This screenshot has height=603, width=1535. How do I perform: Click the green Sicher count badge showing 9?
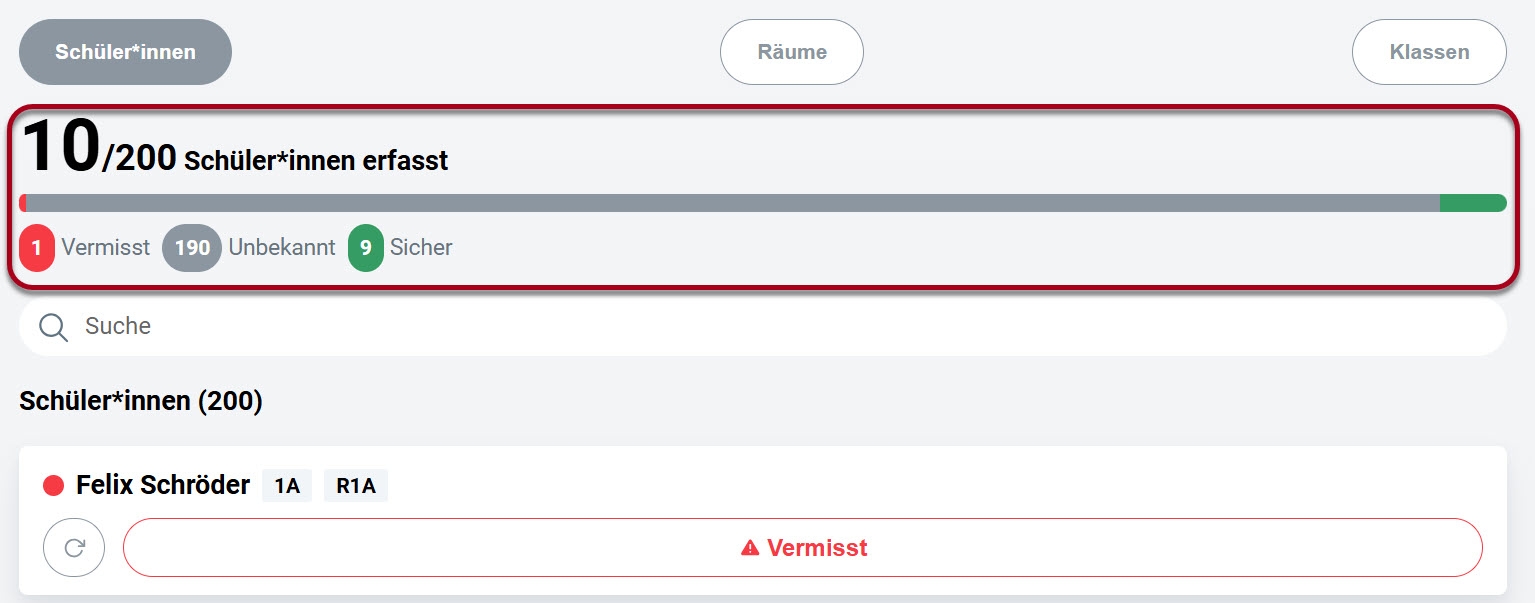366,247
